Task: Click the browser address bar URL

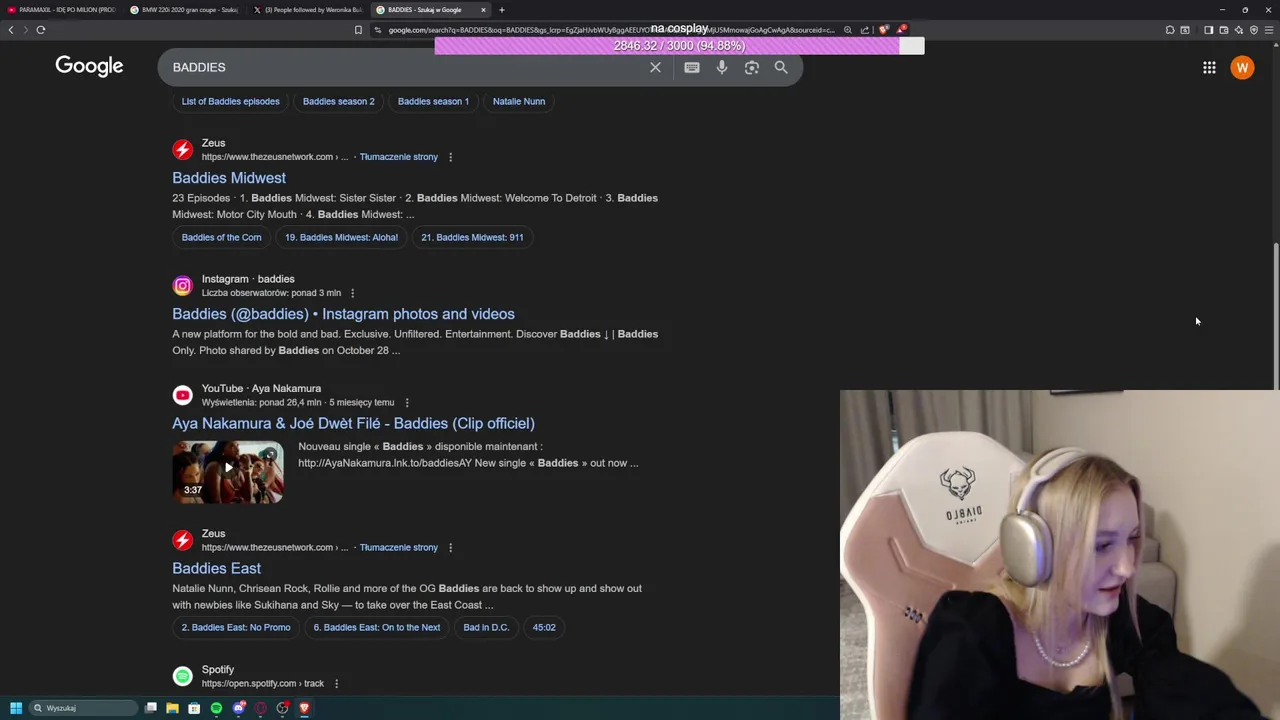Action: pos(610,30)
